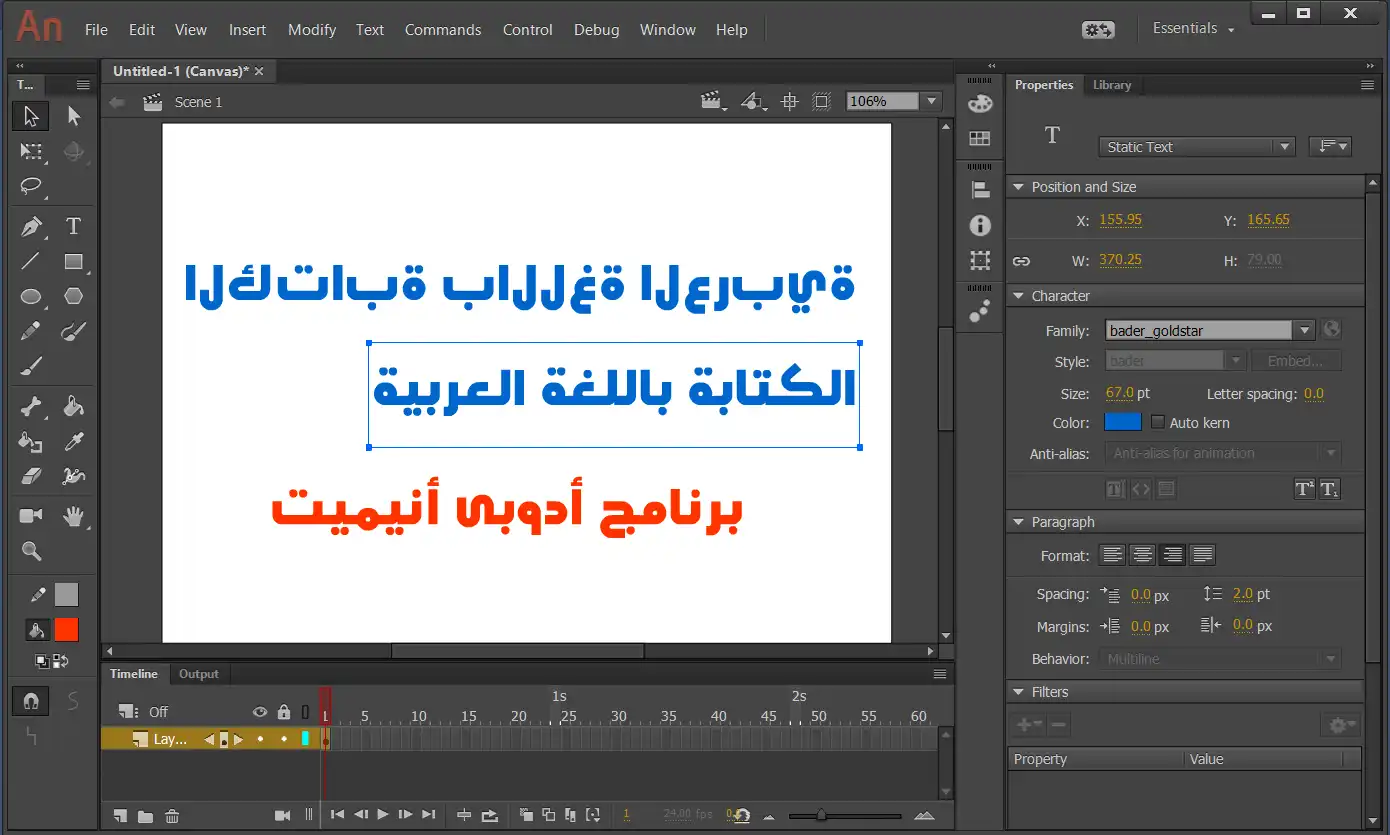
Task: Open the Info panel from the dock
Action: pos(980,226)
